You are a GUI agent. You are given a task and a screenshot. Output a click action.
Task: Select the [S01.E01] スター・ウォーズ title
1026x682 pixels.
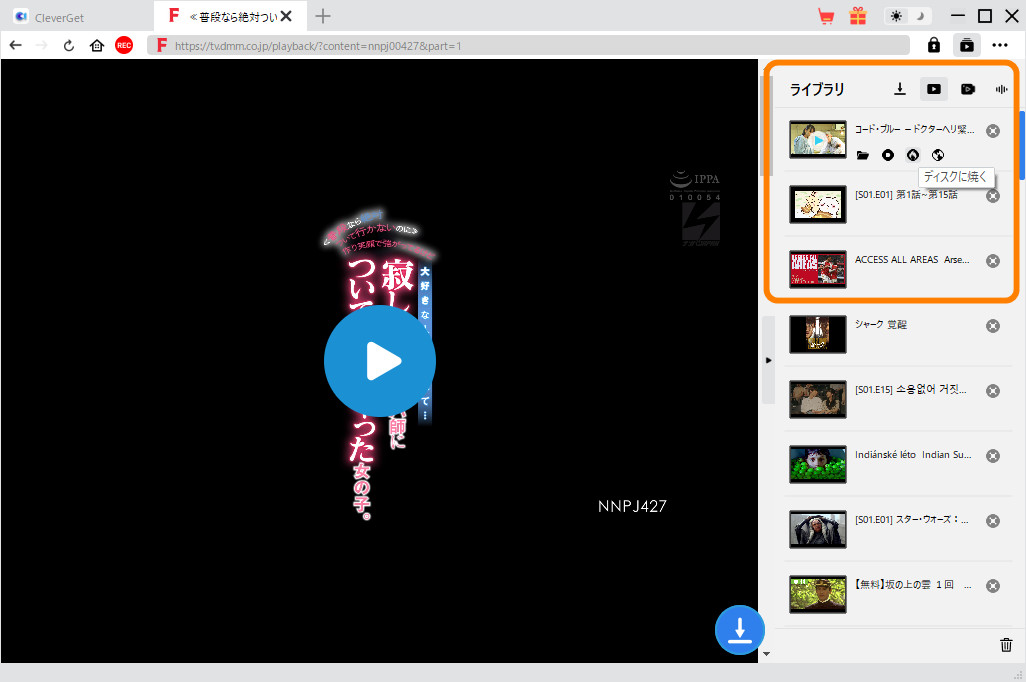point(911,520)
